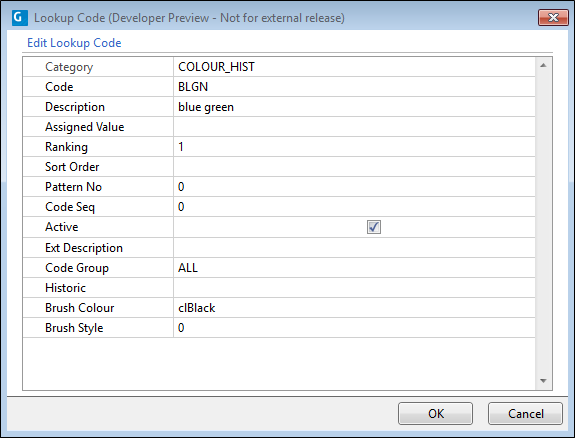Edit the Pattern No value
Viewport: 575px width, 438px height.
point(354,187)
